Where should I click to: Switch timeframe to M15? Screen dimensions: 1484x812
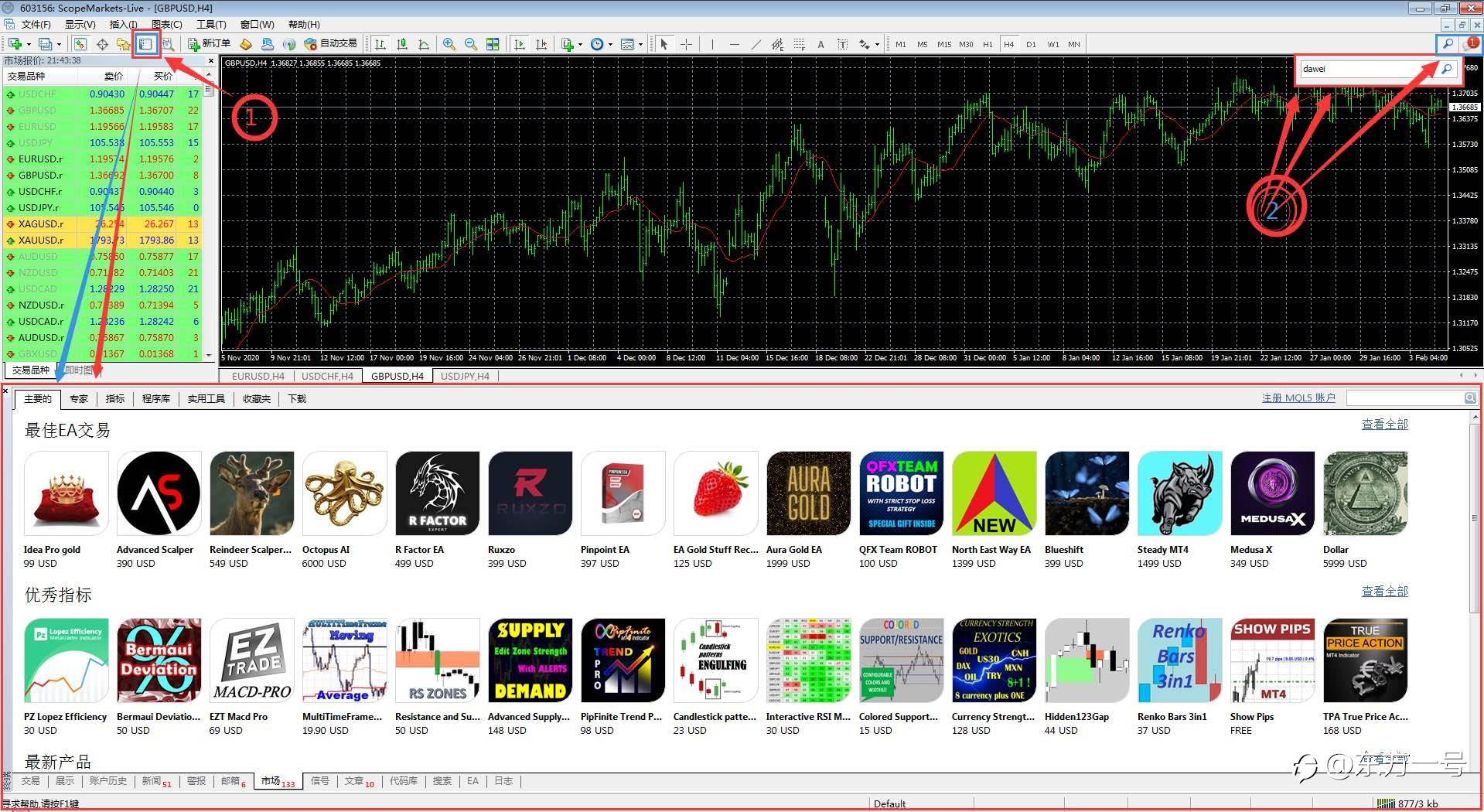(944, 44)
